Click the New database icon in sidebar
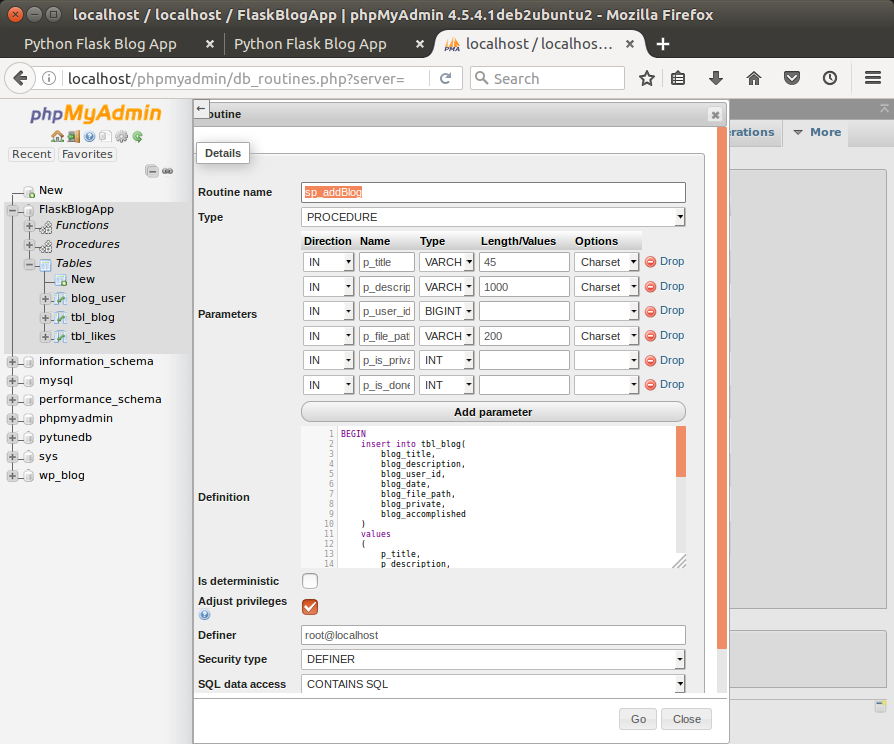The height and width of the screenshot is (744, 894). coord(29,192)
